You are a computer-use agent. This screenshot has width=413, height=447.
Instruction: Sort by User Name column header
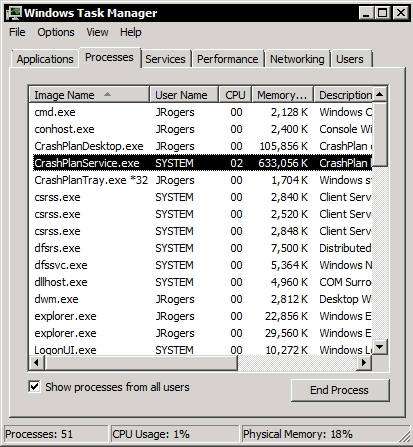click(x=184, y=95)
